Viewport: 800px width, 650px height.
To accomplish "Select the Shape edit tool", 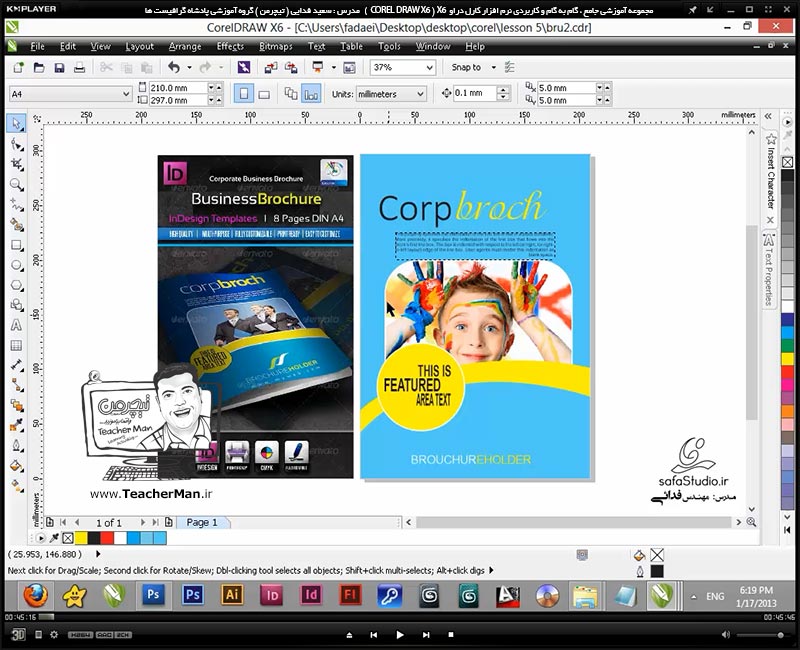I will coord(17,144).
